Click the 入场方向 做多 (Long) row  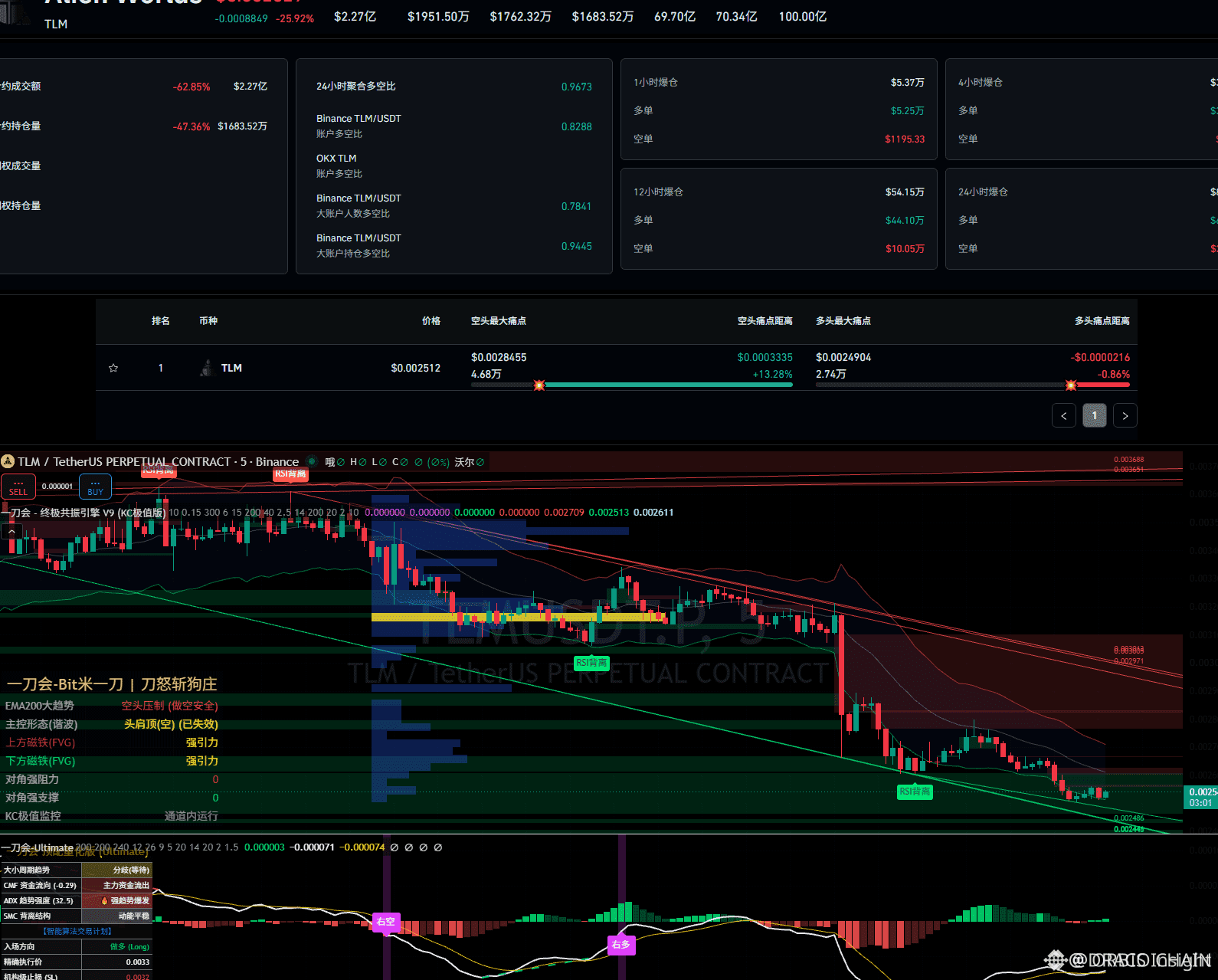point(77,947)
